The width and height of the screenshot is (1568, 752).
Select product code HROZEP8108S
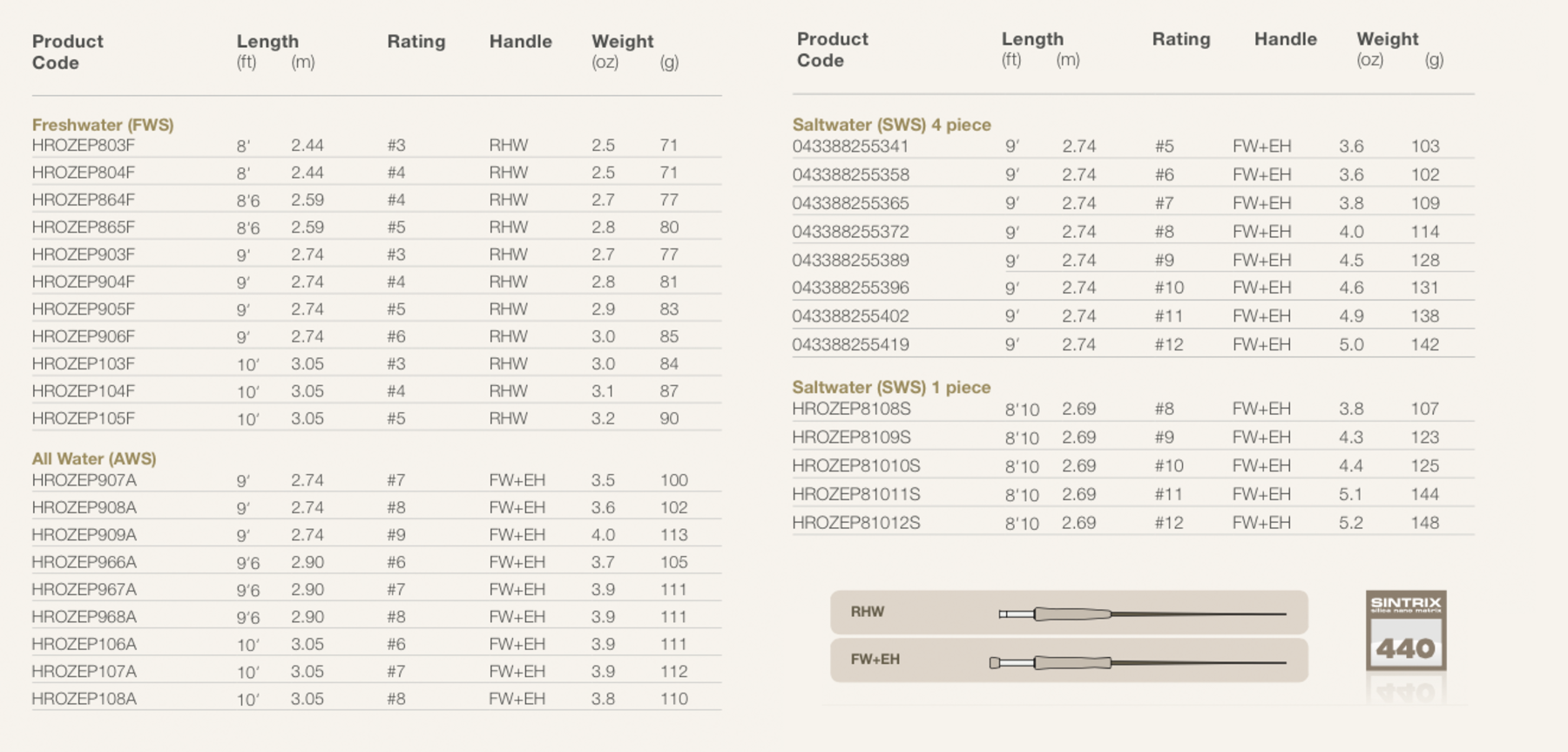[x=851, y=409]
